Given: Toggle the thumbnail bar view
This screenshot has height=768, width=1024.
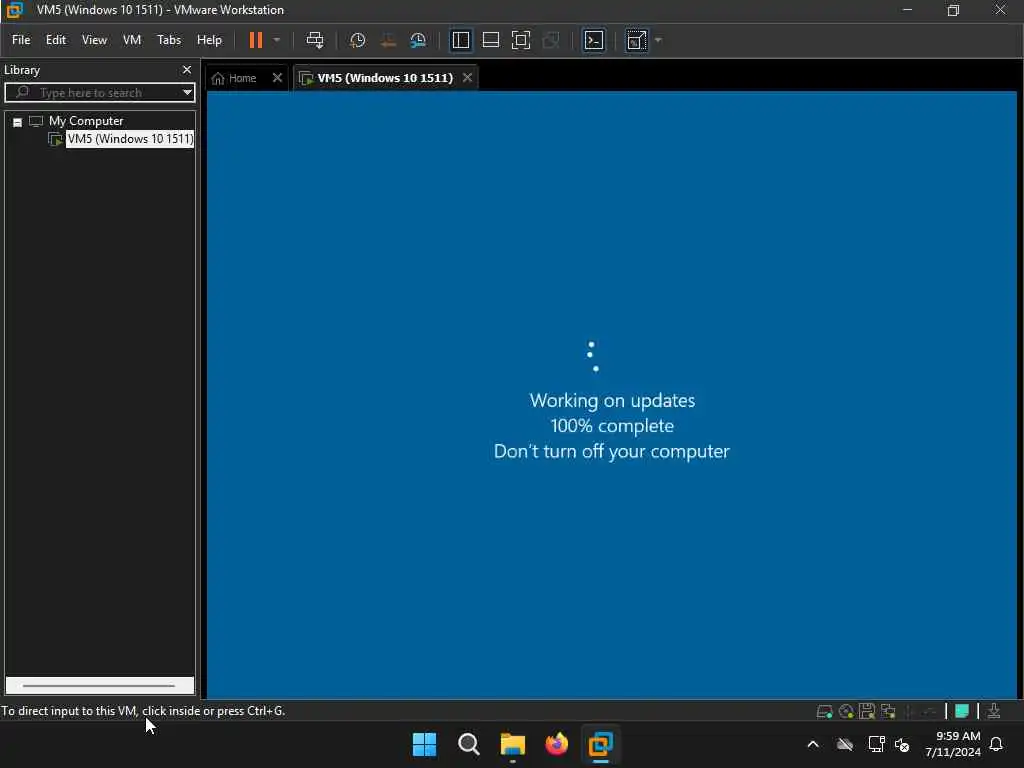Looking at the screenshot, I should (490, 40).
